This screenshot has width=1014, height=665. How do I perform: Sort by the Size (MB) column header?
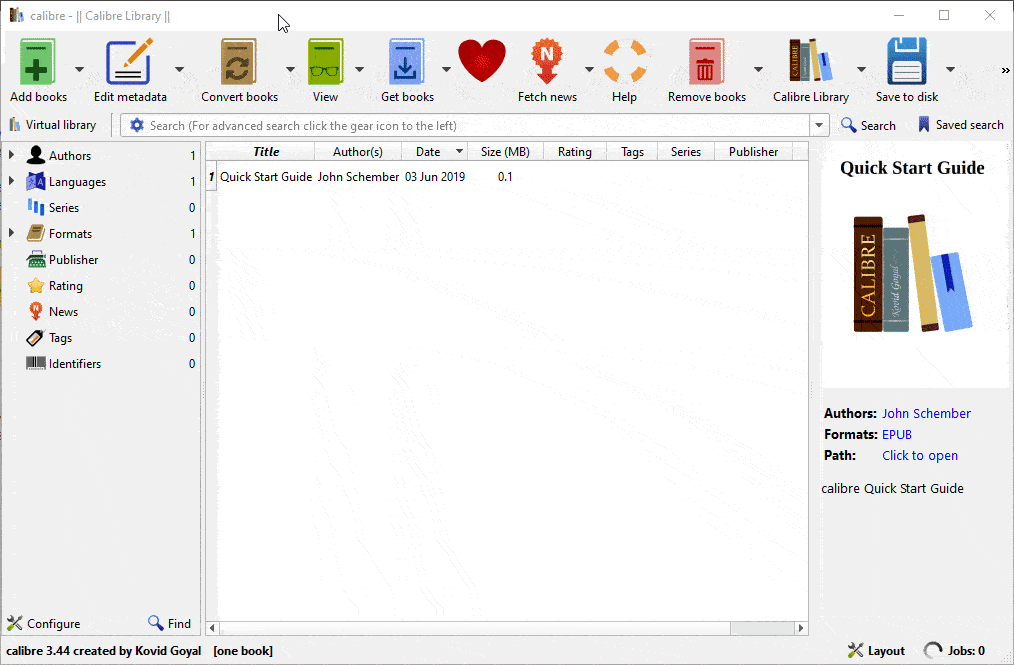[x=505, y=151]
